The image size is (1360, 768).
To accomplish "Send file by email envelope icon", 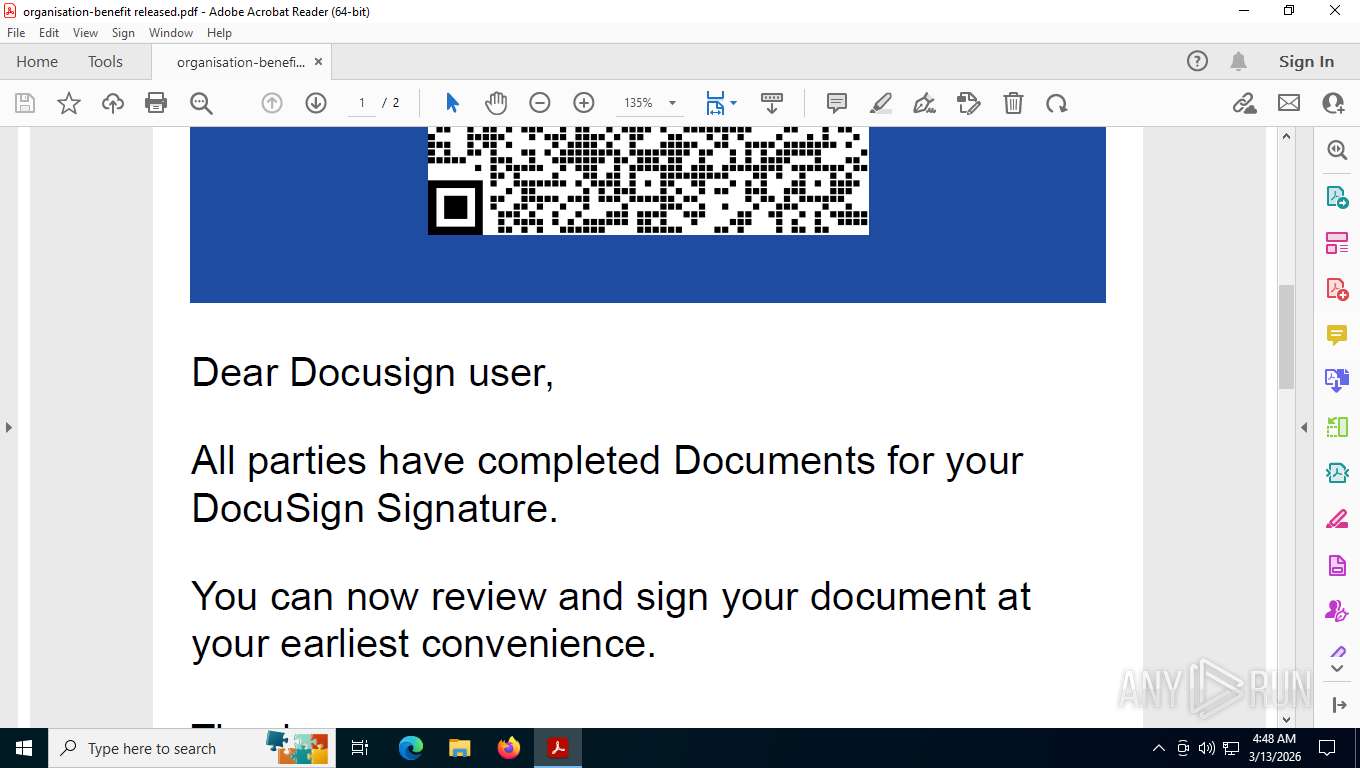I will 1289,103.
